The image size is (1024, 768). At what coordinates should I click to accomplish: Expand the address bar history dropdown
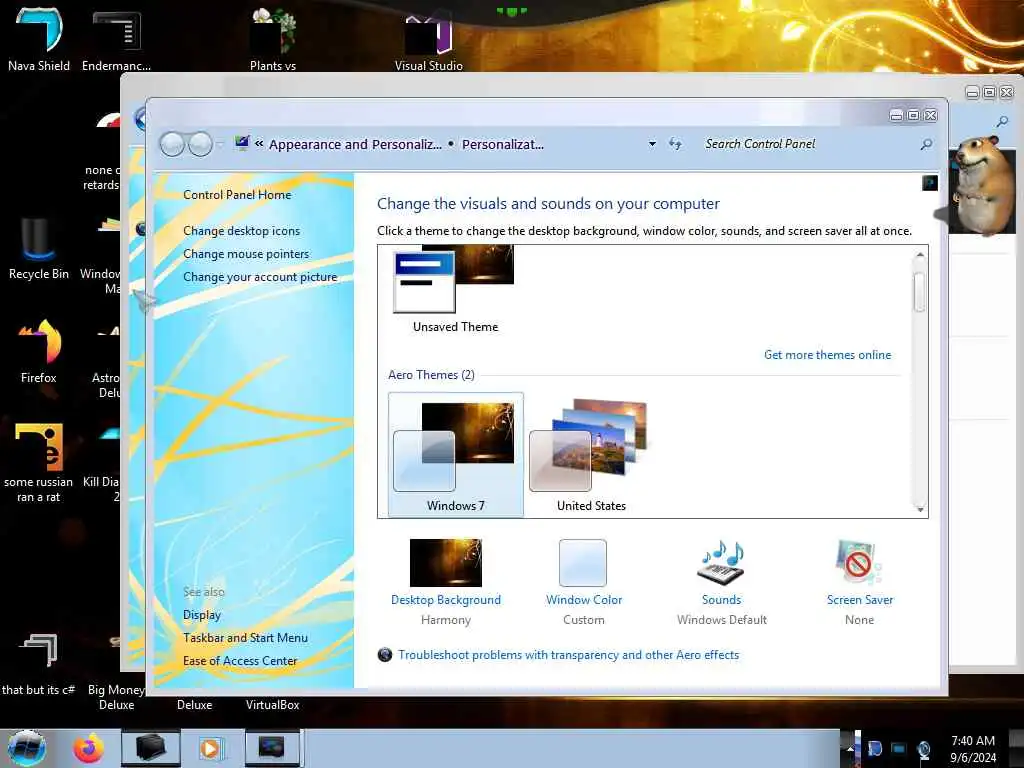click(652, 144)
